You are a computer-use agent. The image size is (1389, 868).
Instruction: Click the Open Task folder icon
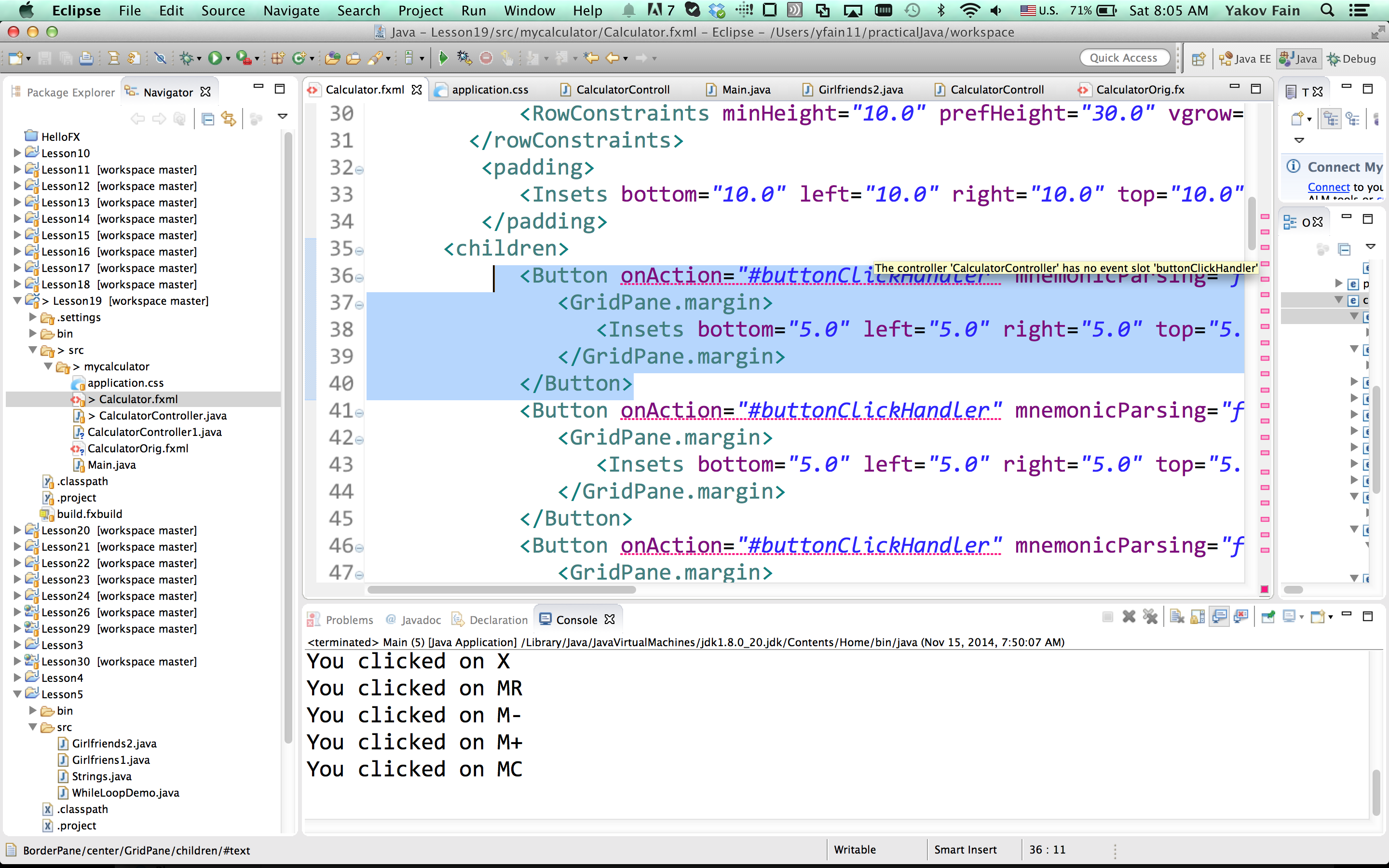pyautogui.click(x=354, y=58)
